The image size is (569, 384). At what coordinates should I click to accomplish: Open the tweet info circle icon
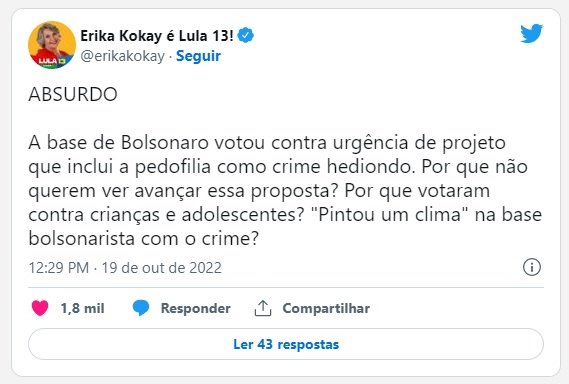tap(532, 267)
